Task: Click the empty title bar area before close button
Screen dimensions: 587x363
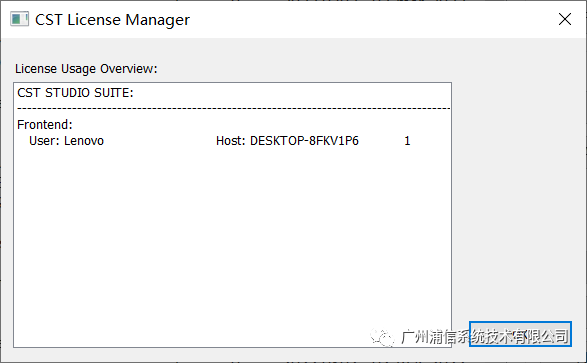Action: tap(371, 19)
